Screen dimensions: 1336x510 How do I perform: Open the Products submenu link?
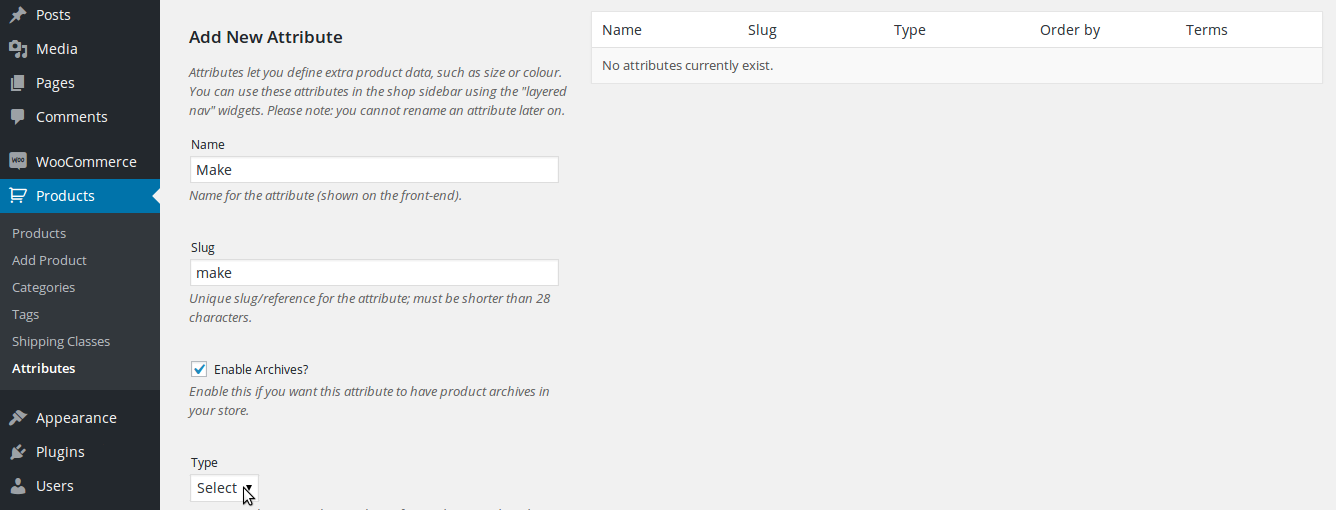point(39,233)
